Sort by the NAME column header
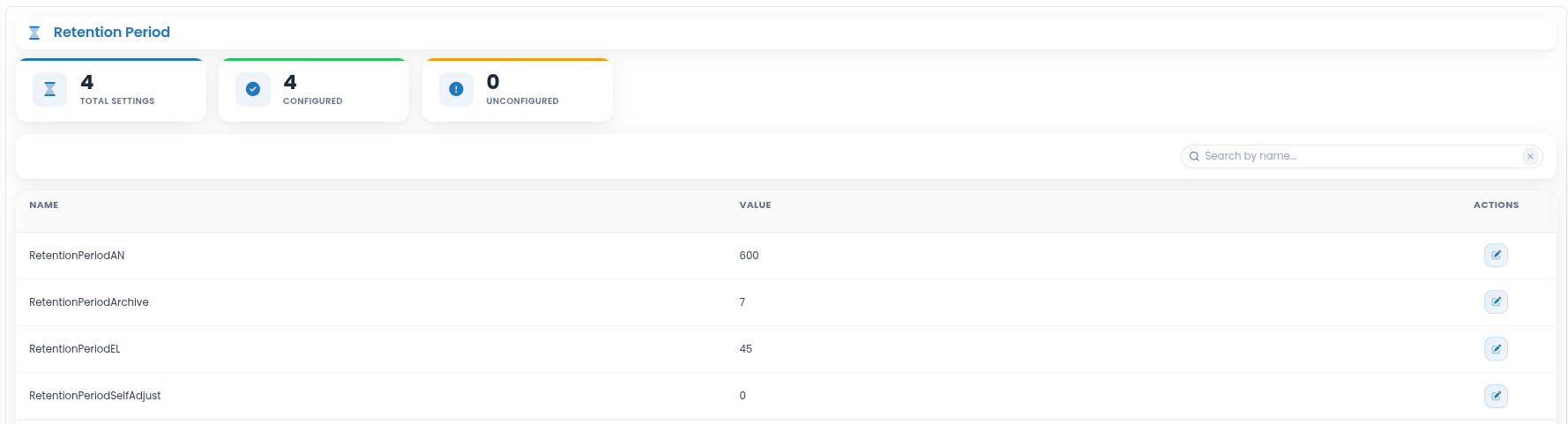The image size is (1568, 424). [x=44, y=205]
